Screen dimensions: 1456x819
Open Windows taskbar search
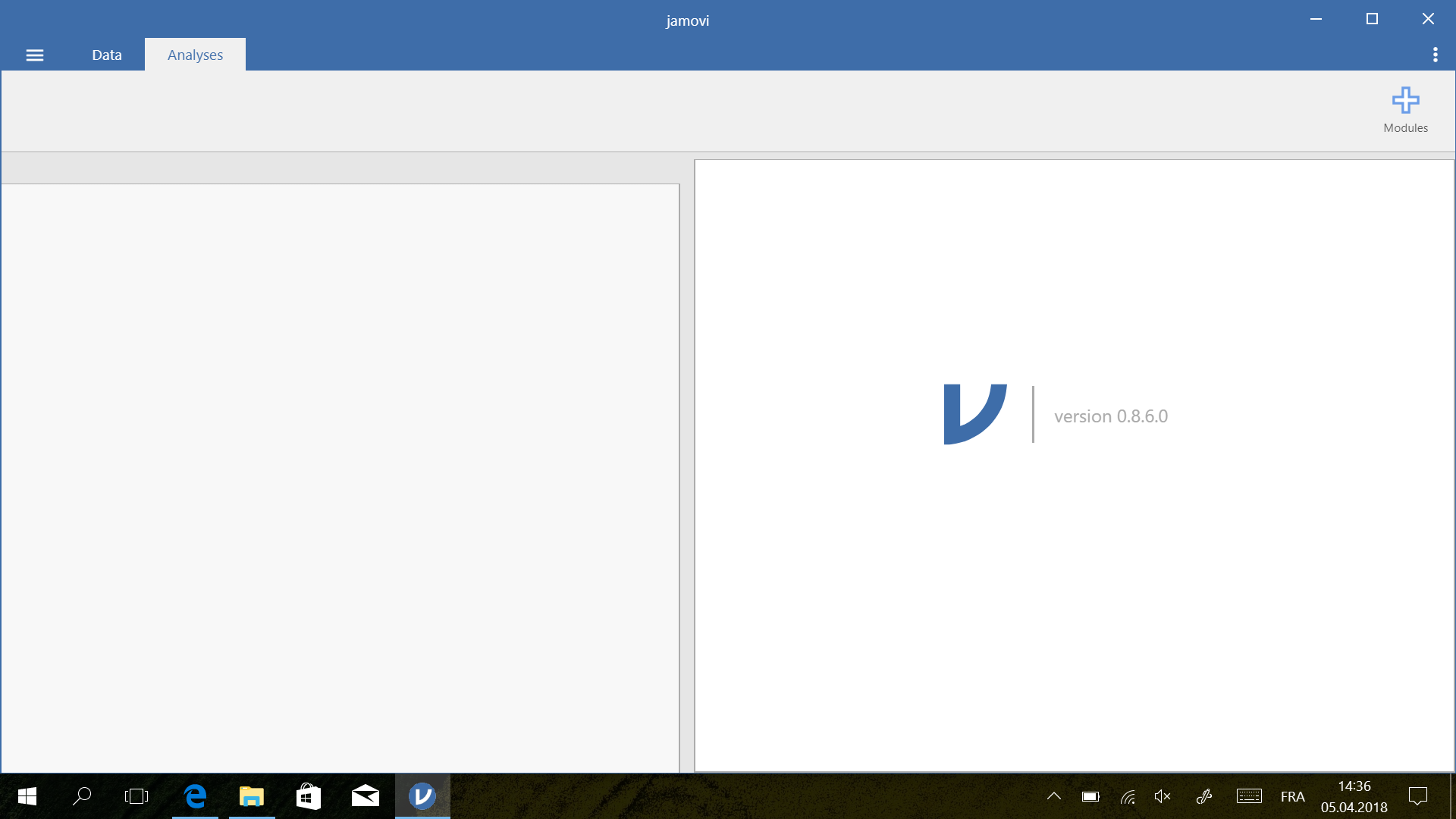(x=82, y=796)
